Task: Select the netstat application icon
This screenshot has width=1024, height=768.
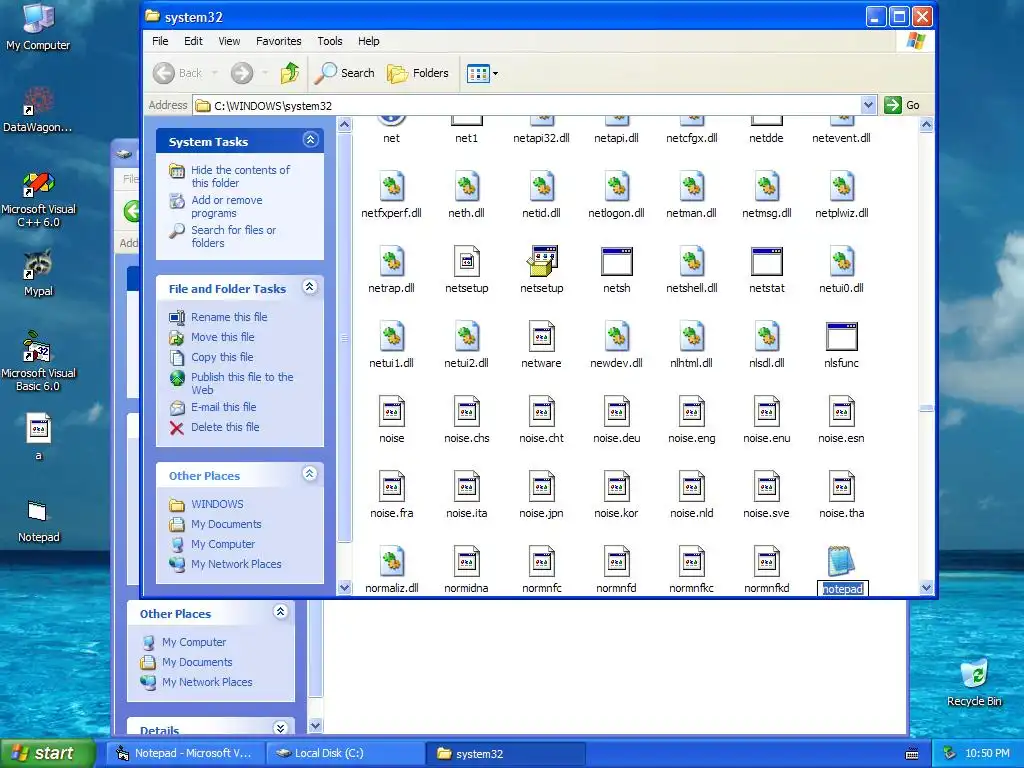Action: tap(766, 261)
